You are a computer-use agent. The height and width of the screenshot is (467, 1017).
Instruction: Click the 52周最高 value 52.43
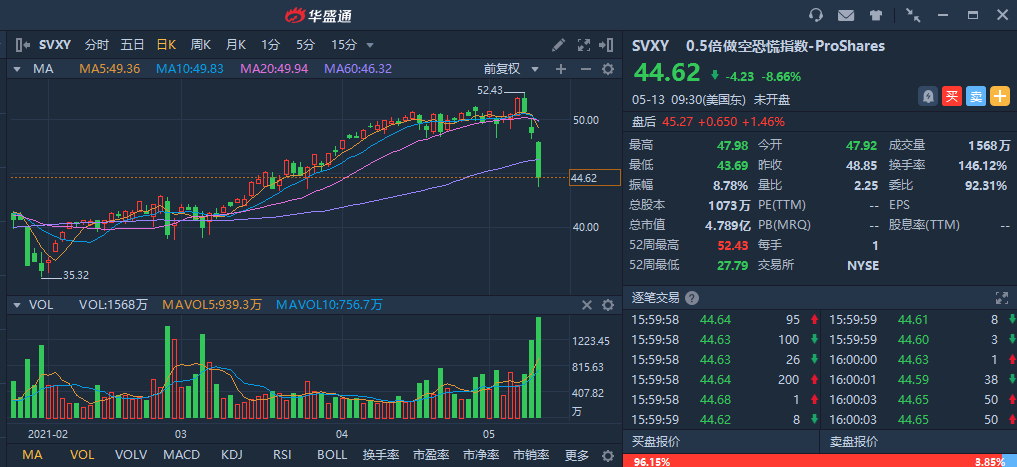(733, 246)
